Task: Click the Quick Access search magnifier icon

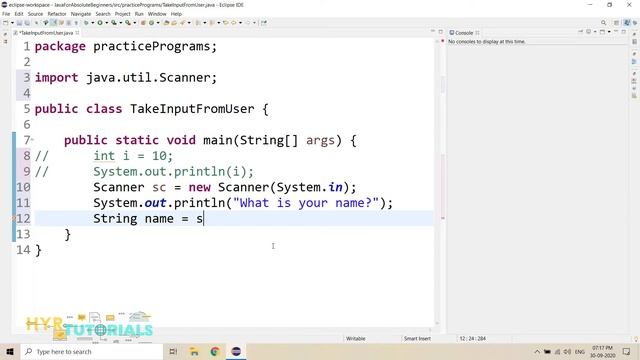Action: coord(603,23)
